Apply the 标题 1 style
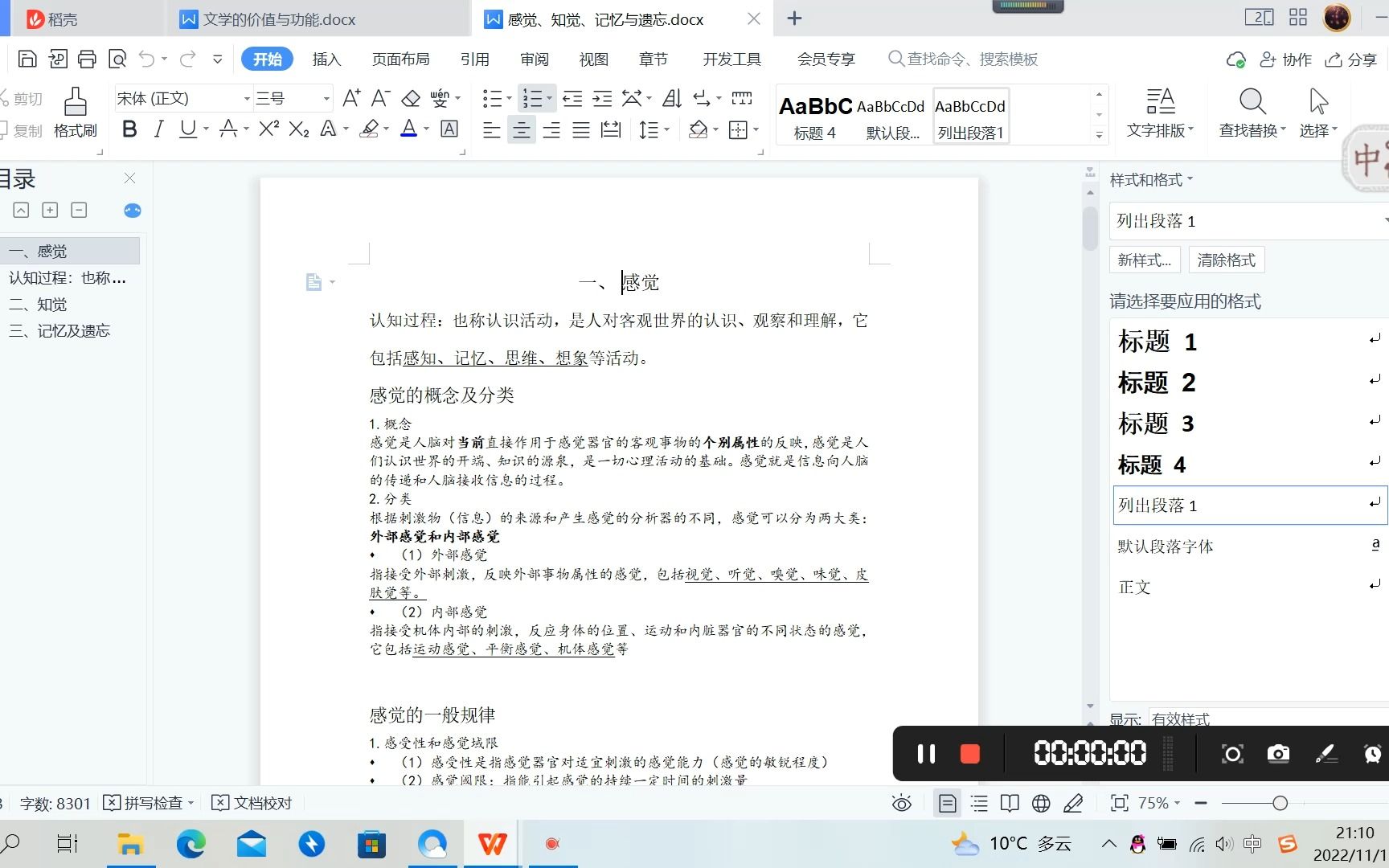The image size is (1389, 868). (1249, 342)
